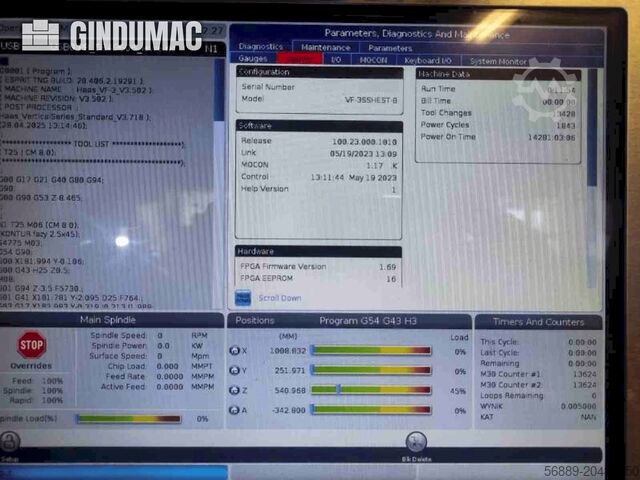Click the red STOP overrides icon
This screenshot has height=480, width=640.
[x=32, y=345]
